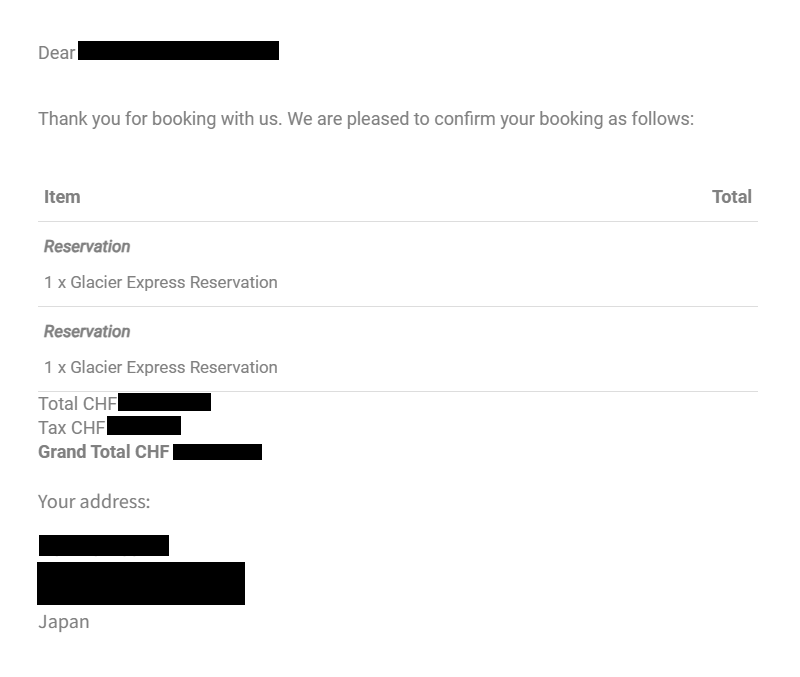Click the Tax CHF label
The width and height of the screenshot is (800, 677).
tap(72, 428)
